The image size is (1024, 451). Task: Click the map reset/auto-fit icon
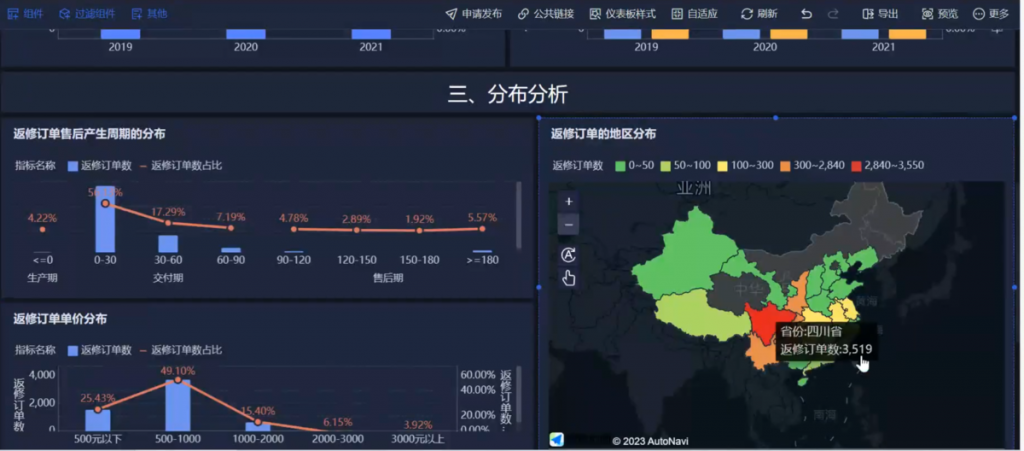pyautogui.click(x=568, y=255)
